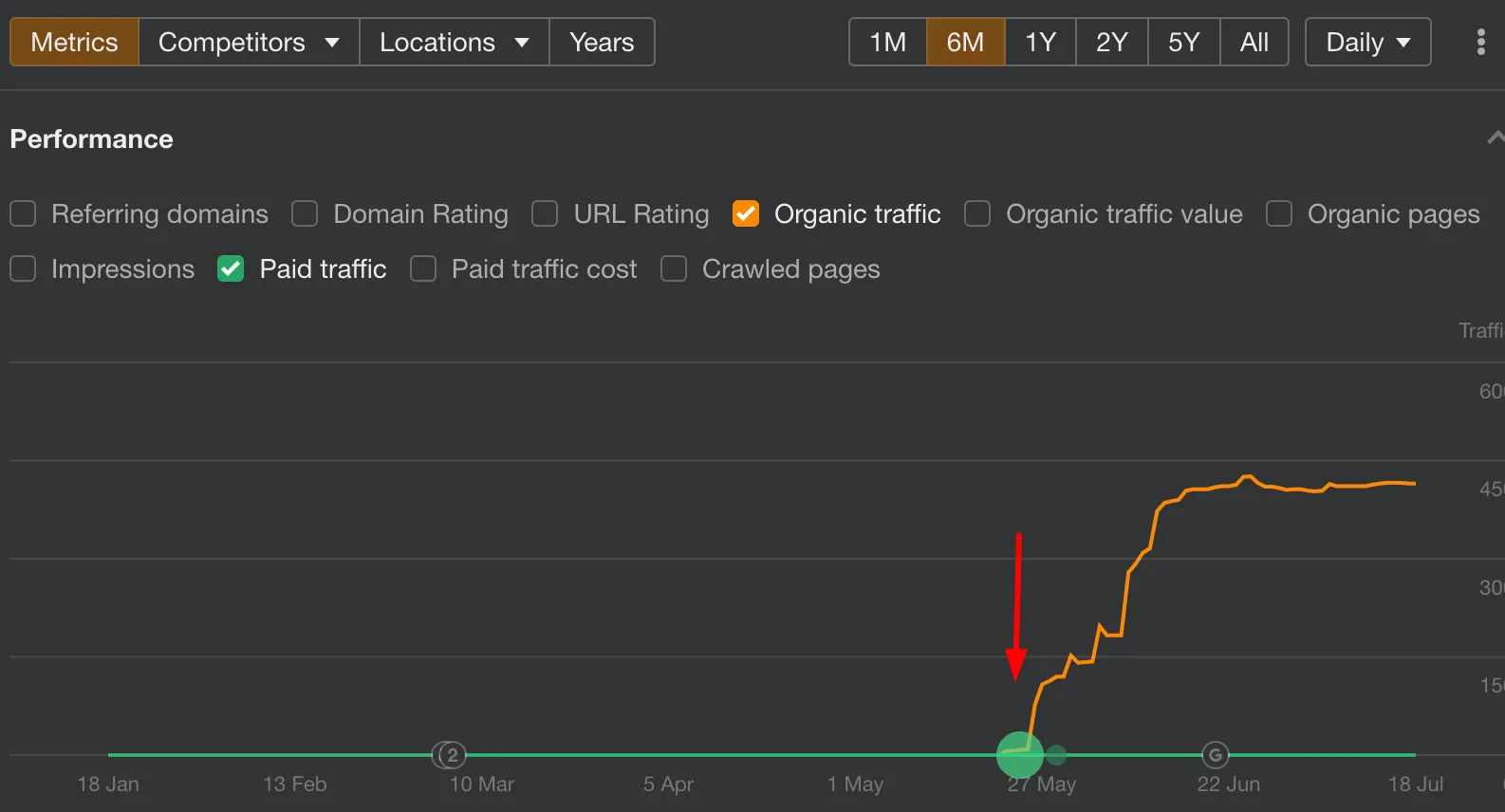Click the numbered 2 annotation marker near 10 Mar

[452, 755]
